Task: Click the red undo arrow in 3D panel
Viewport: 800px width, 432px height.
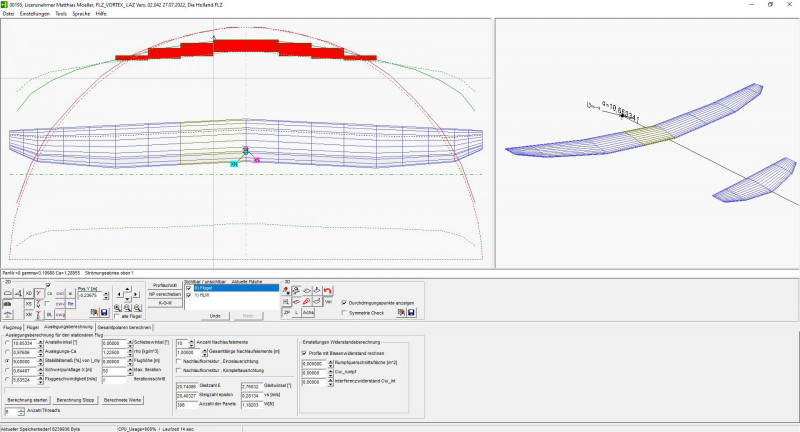Action: 328,290
